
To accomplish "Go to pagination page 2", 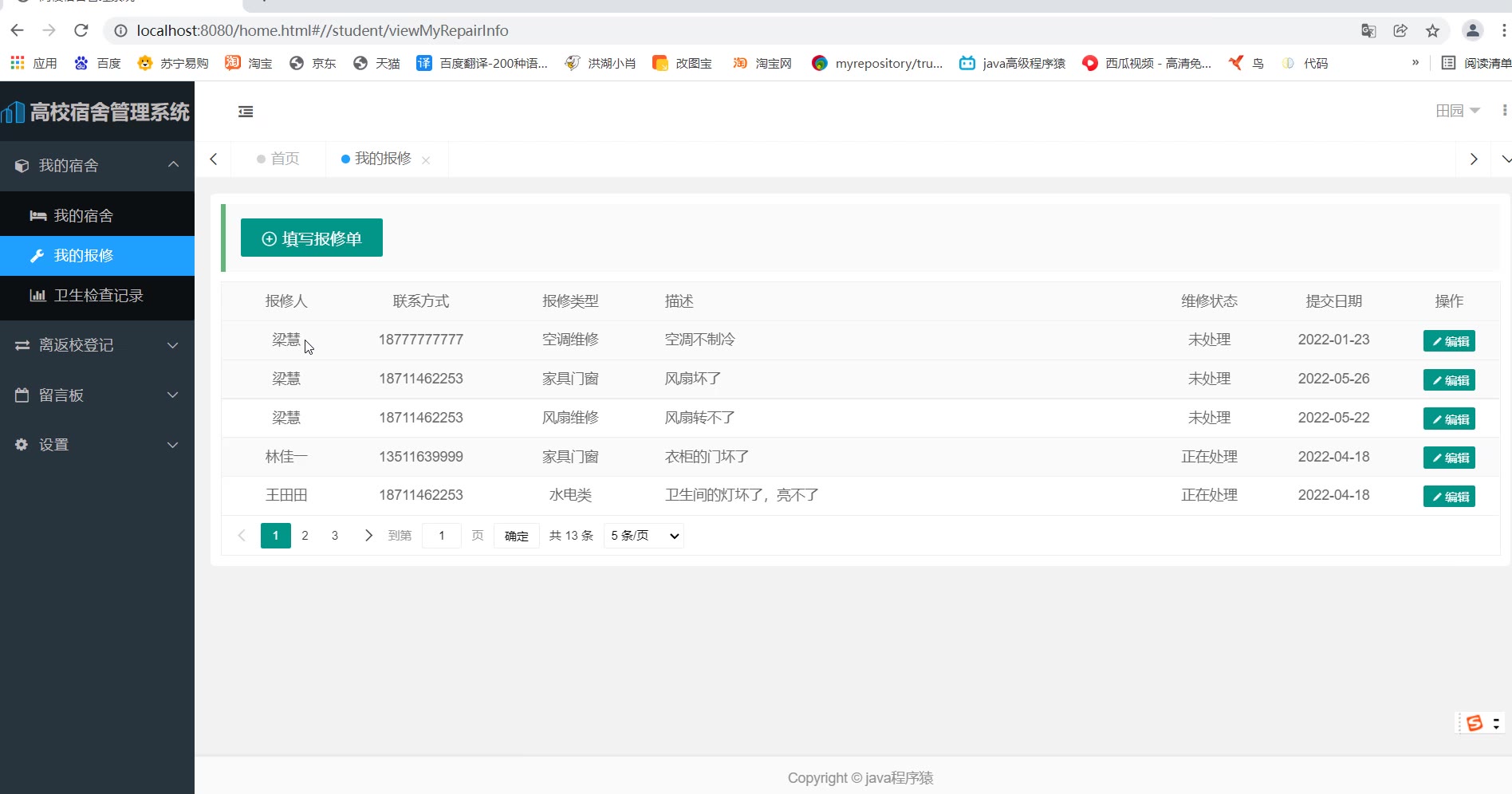I will tap(305, 536).
